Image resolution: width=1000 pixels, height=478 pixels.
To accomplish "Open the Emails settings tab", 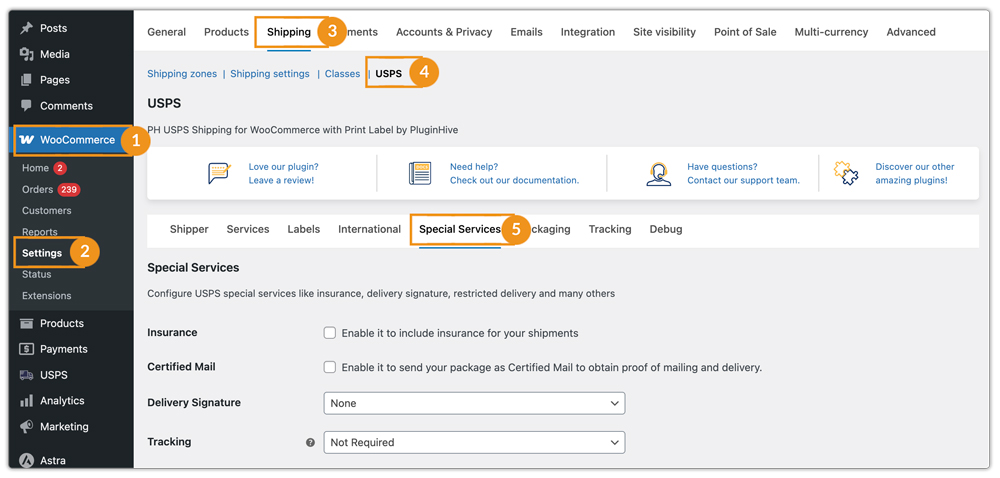I will coord(526,32).
